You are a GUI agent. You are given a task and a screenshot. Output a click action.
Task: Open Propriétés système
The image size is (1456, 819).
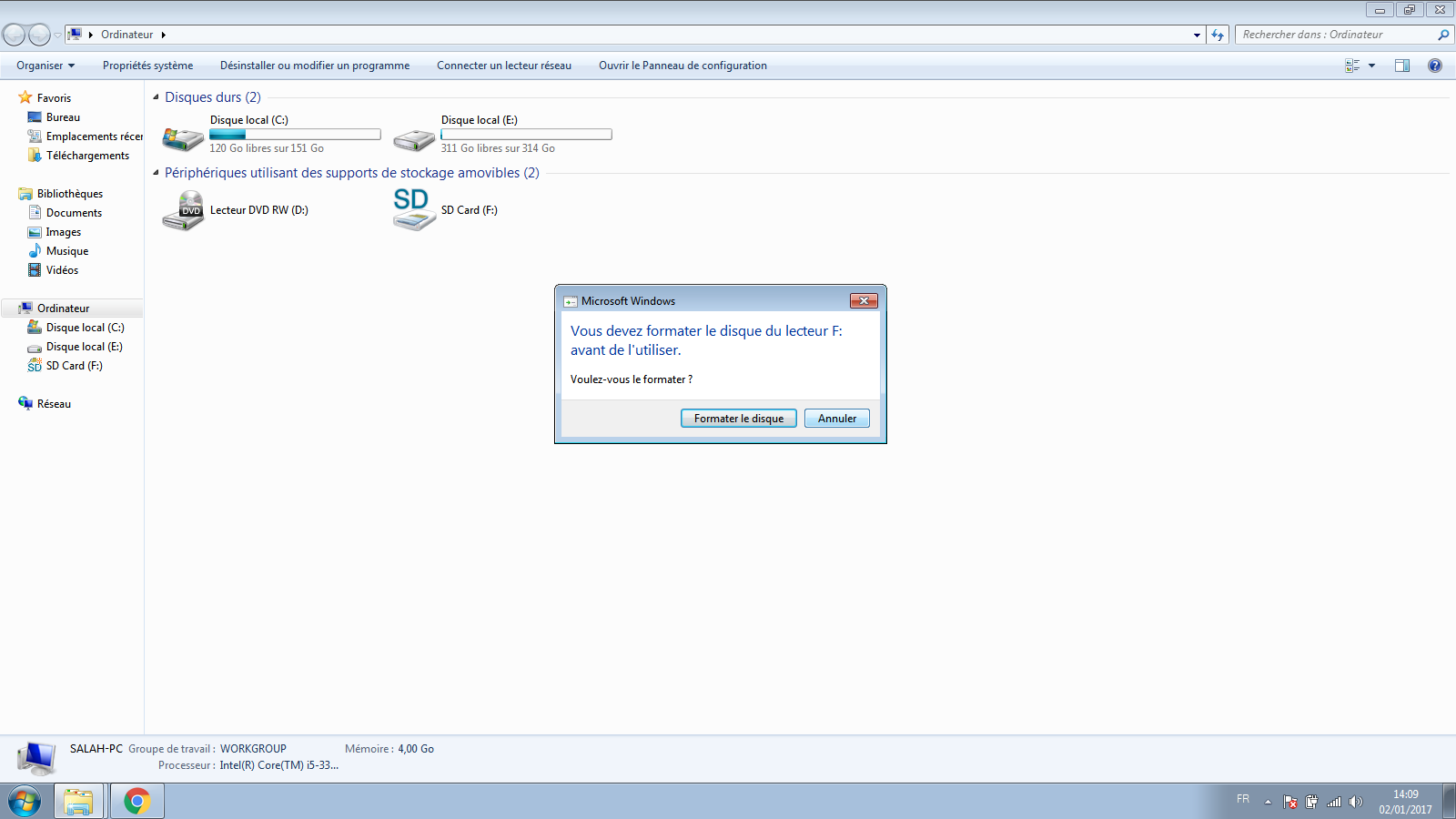[x=147, y=66]
